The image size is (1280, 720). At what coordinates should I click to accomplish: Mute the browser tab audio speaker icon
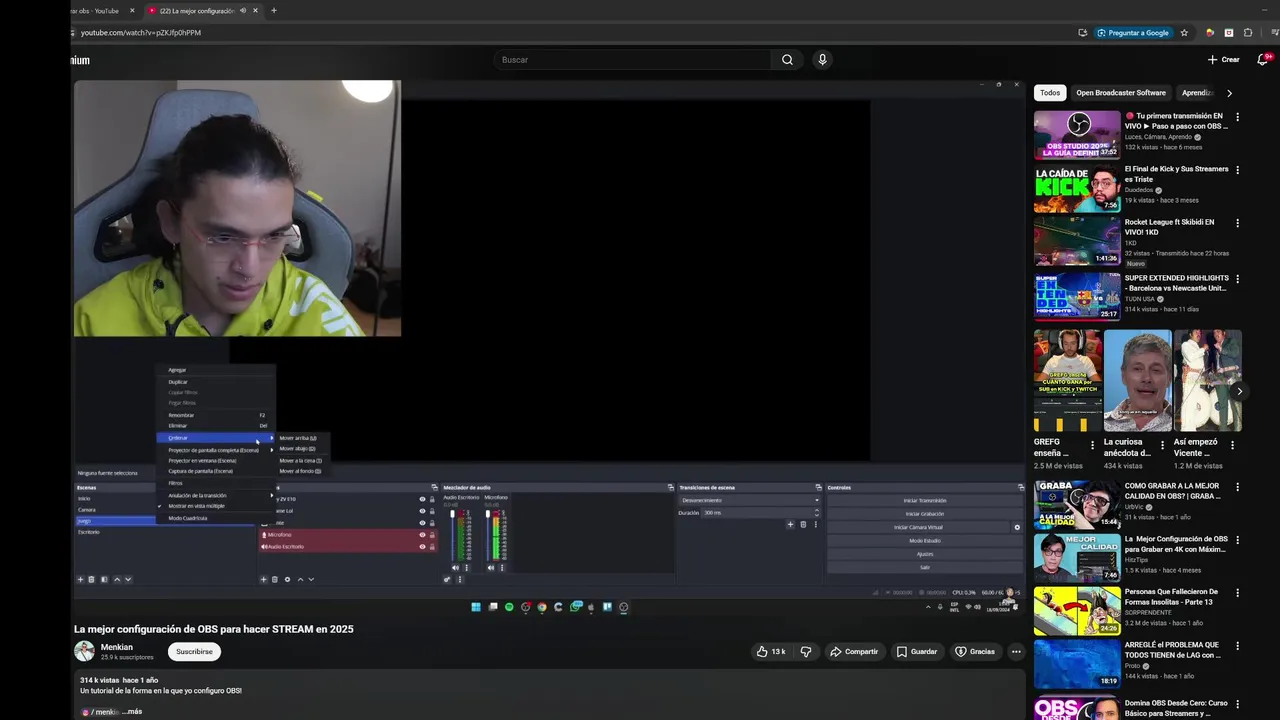click(x=243, y=10)
